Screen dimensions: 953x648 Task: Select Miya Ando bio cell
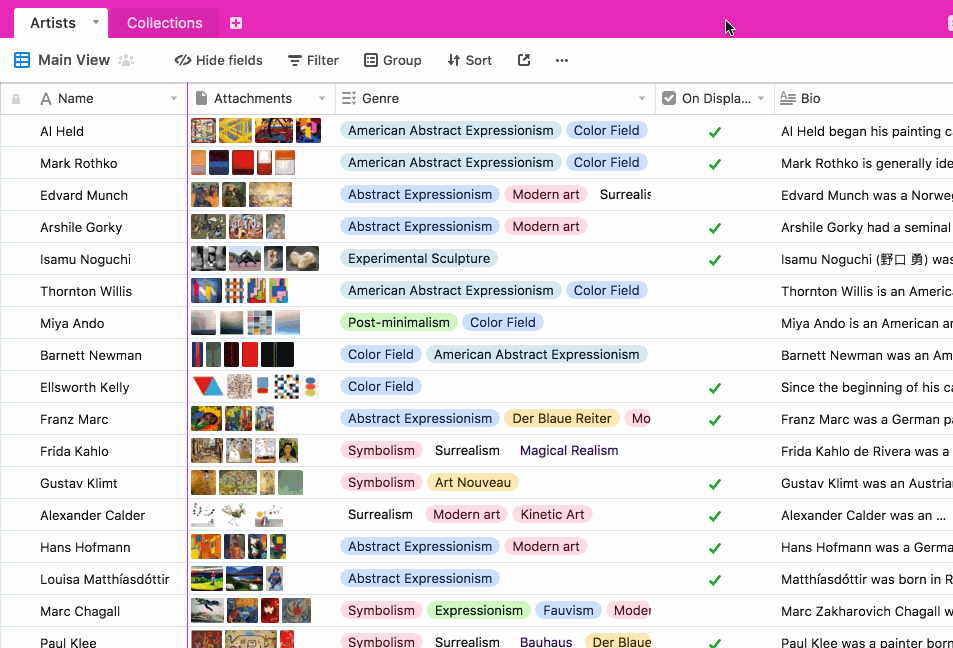[864, 323]
